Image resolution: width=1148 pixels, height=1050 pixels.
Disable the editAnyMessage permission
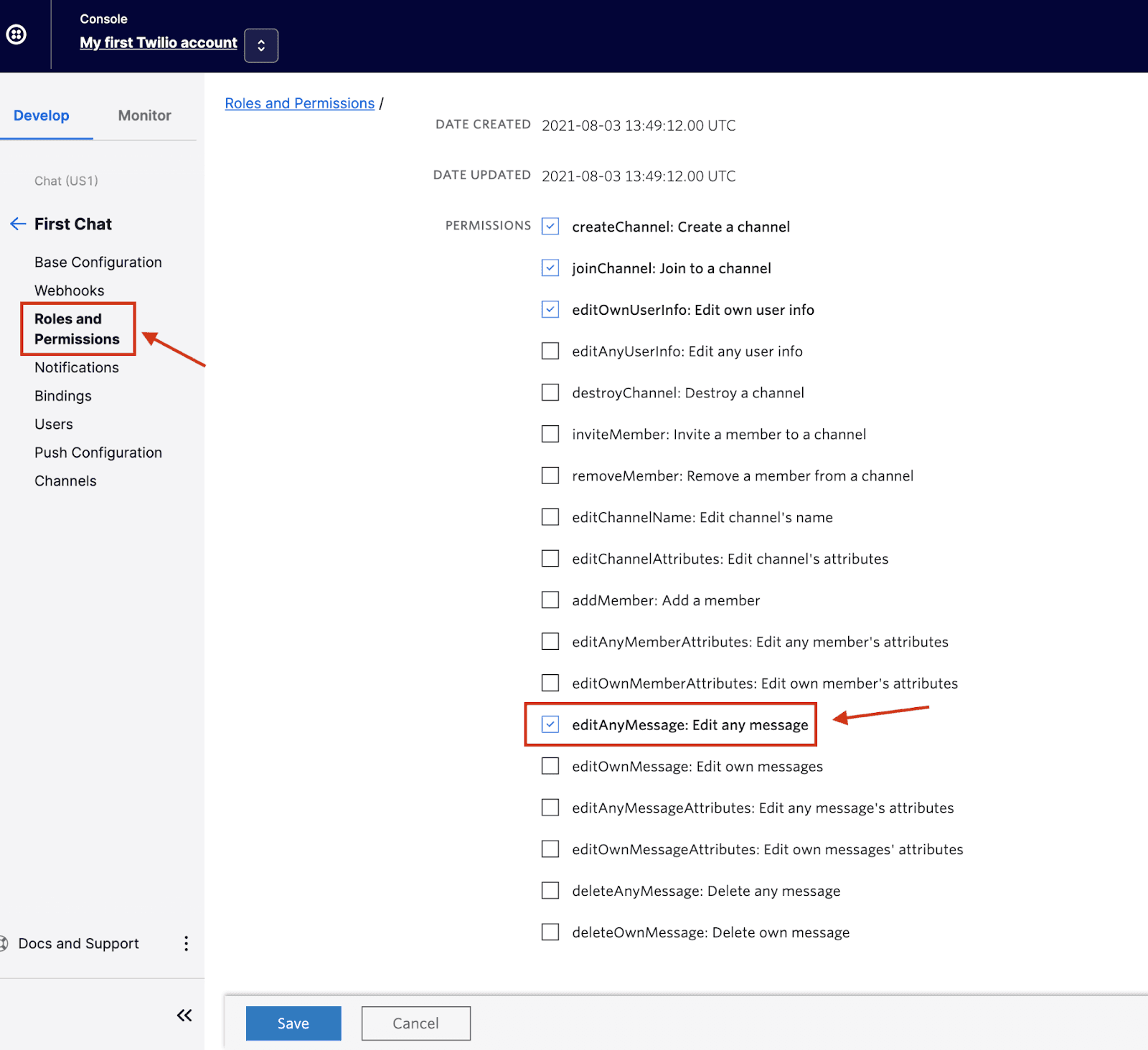(x=550, y=724)
